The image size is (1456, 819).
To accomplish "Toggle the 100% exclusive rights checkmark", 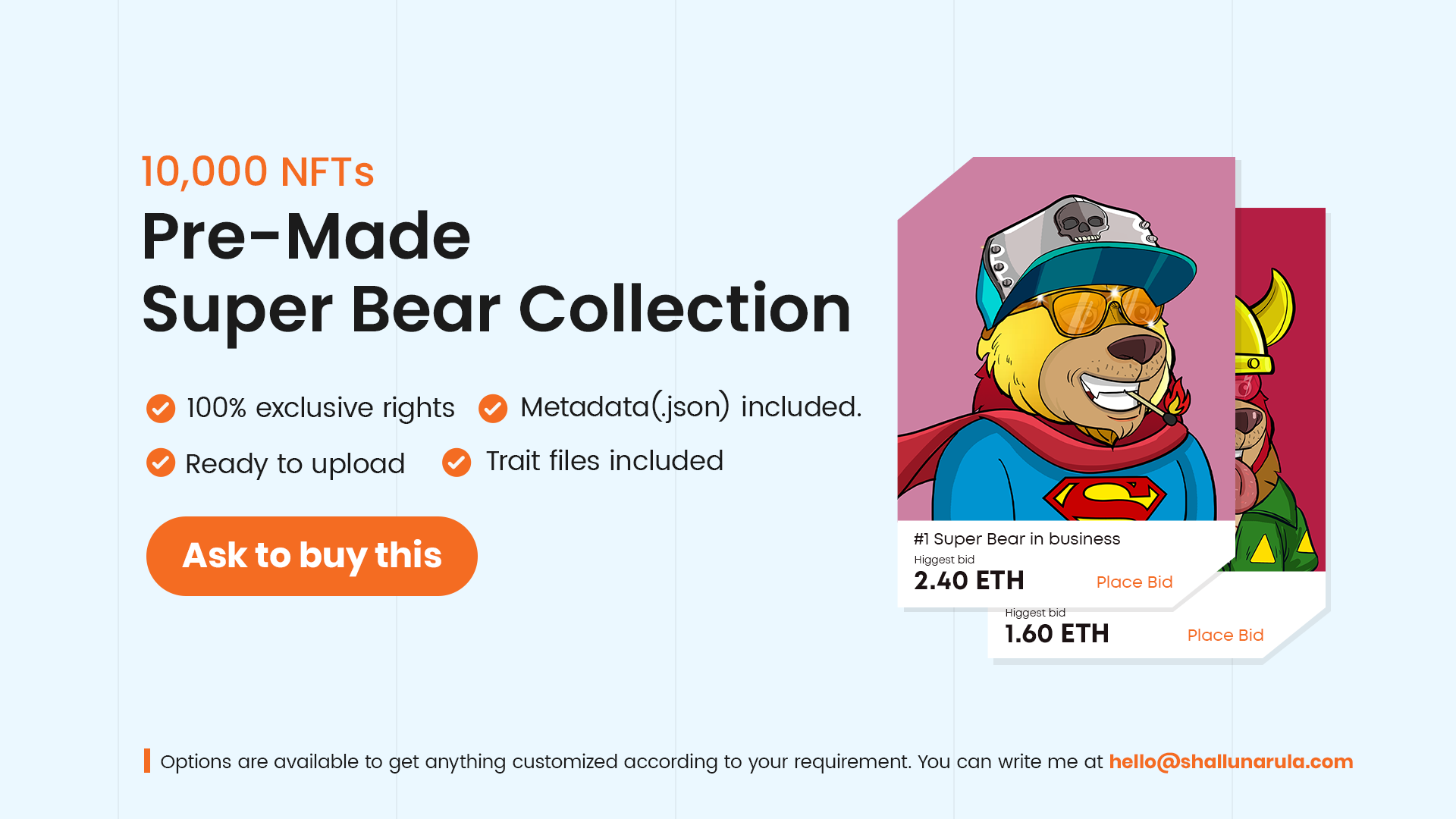I will click(x=161, y=408).
